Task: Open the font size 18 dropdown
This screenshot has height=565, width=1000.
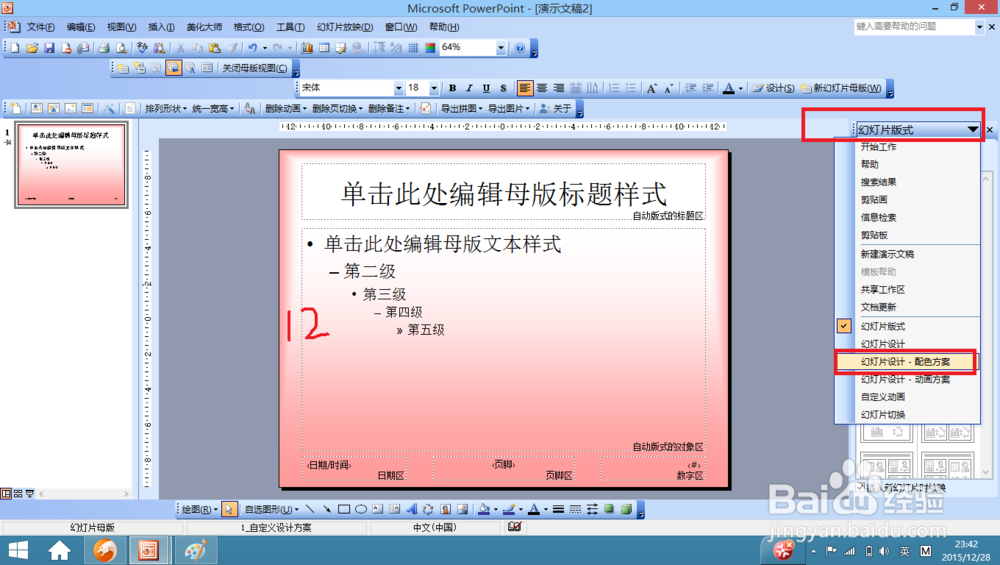Action: (434, 88)
